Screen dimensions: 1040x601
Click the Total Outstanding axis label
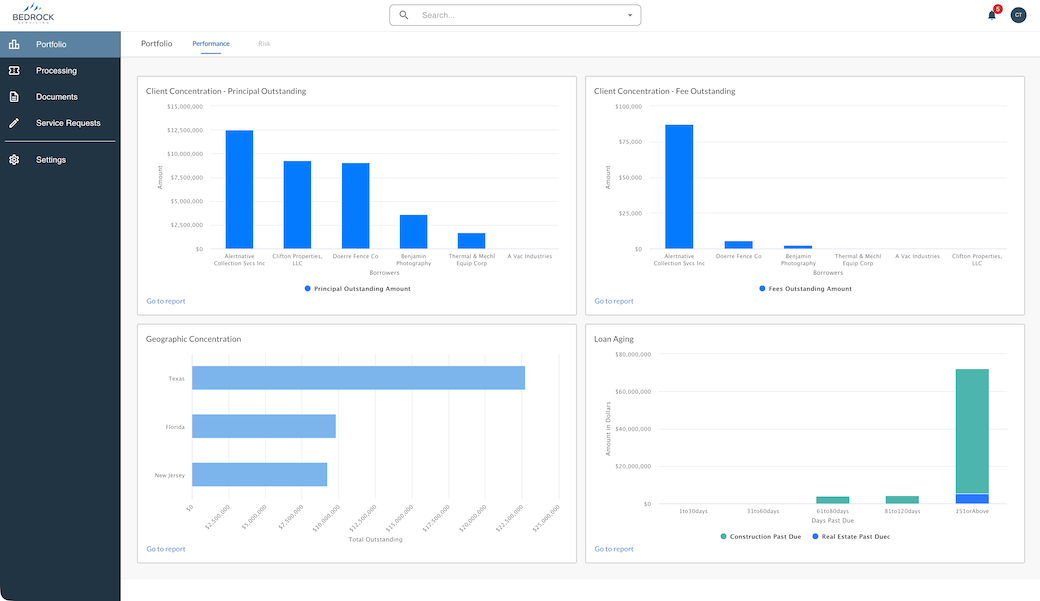click(x=375, y=539)
